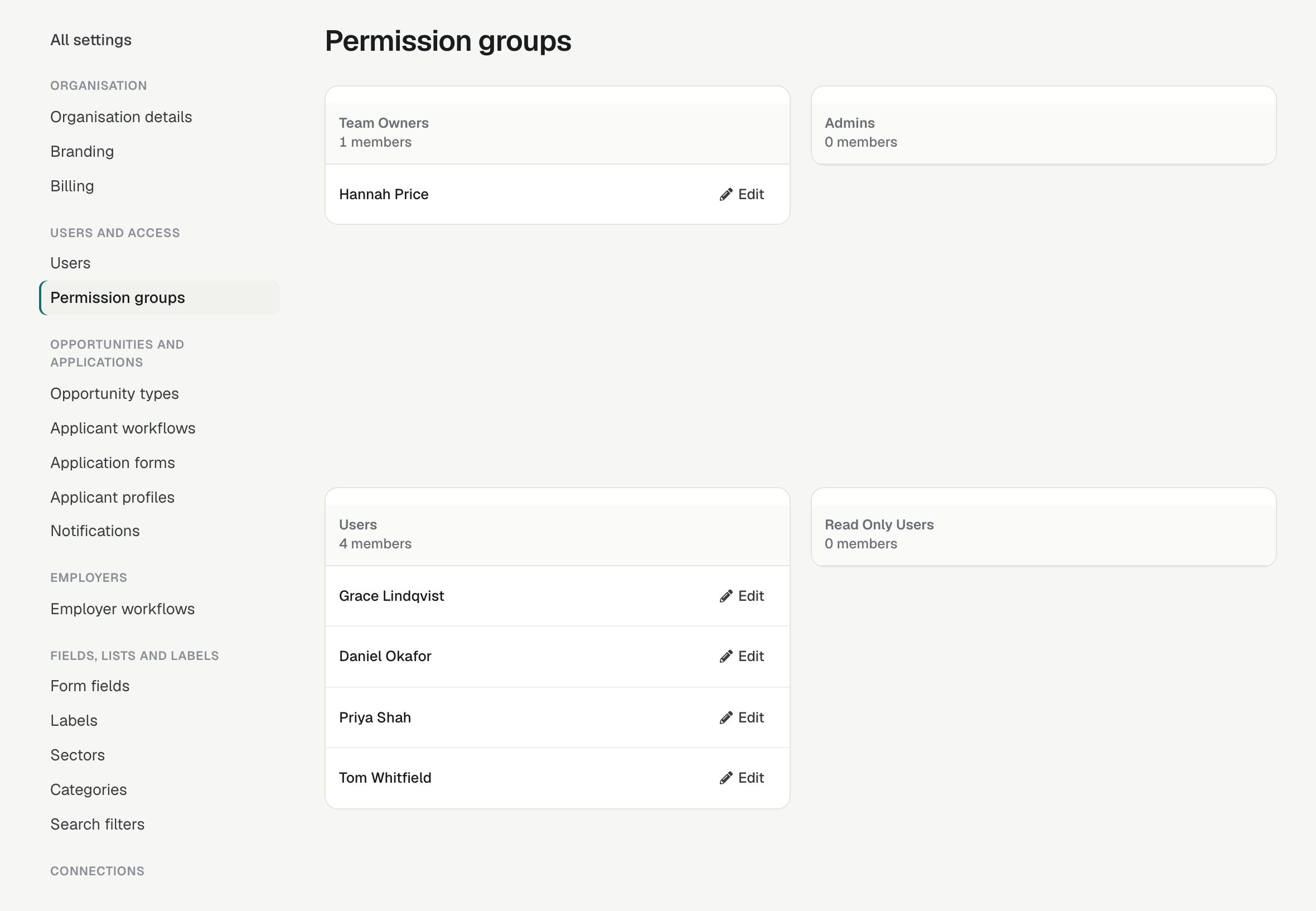Open Notifications settings
The width and height of the screenshot is (1316, 911).
(95, 532)
